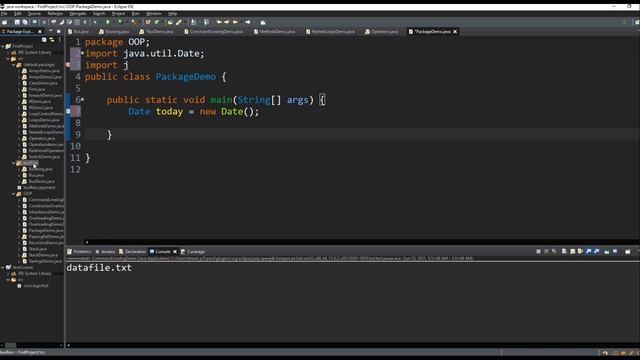
Task: Click the Forward navigation arrow in toolbar
Action: click(x=248, y=22)
